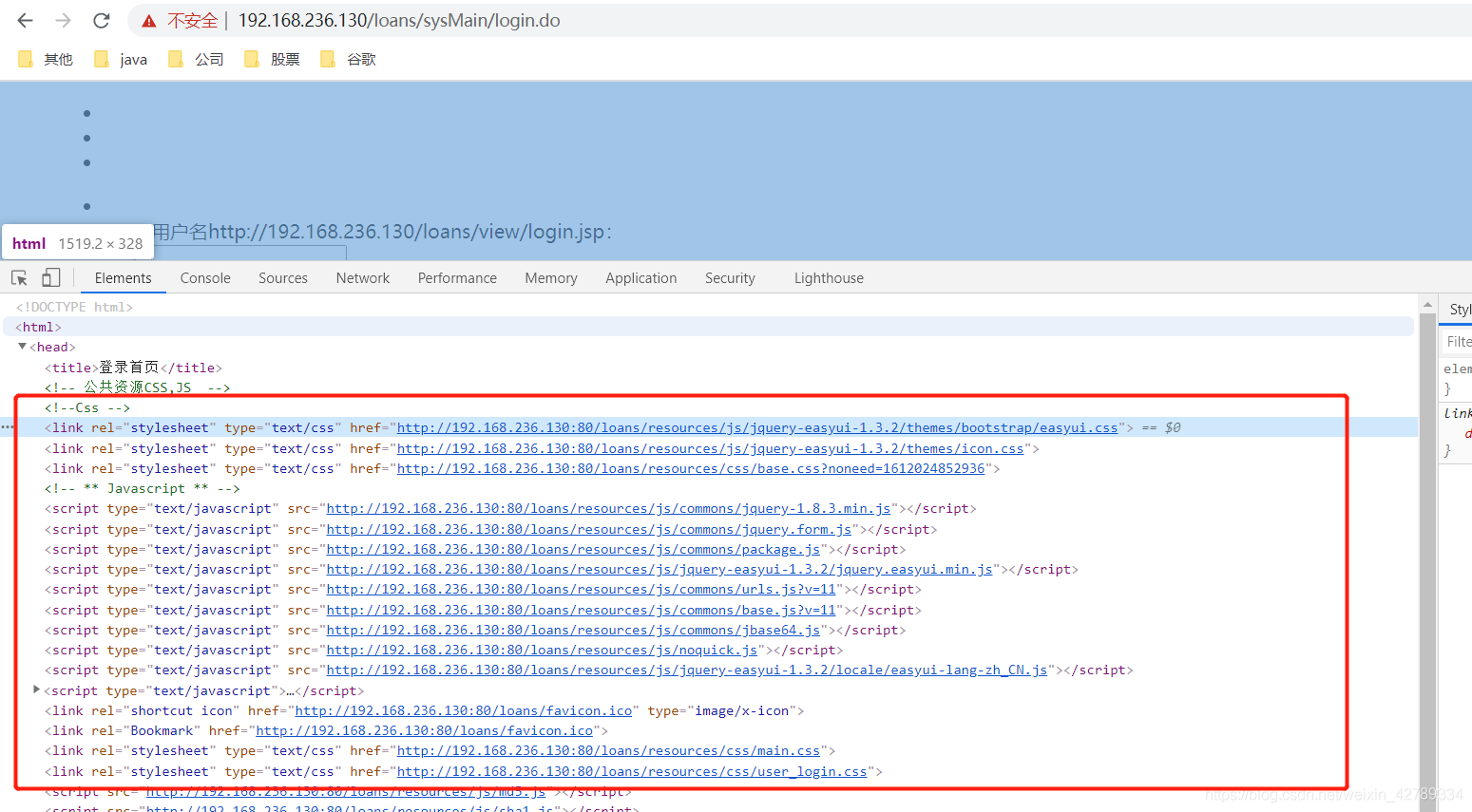
Task: Collapse the head element in the DOM tree
Action: (x=22, y=346)
